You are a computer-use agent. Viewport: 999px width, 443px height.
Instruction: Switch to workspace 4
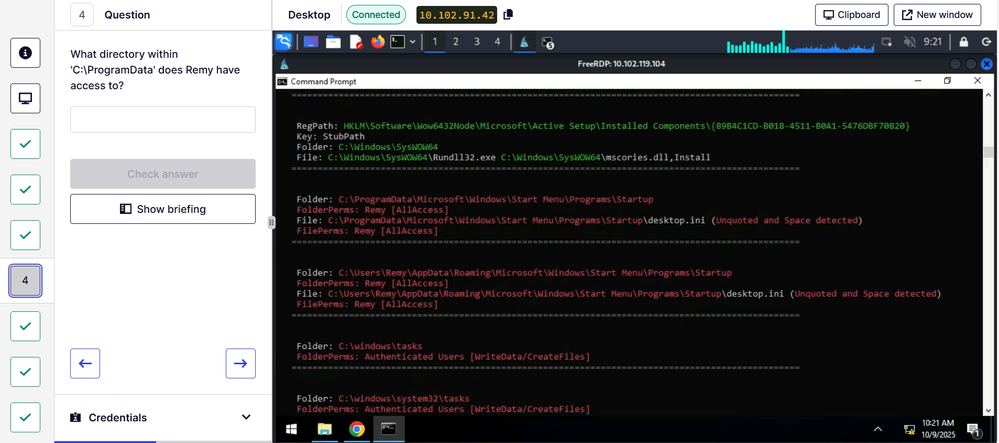click(x=497, y=42)
